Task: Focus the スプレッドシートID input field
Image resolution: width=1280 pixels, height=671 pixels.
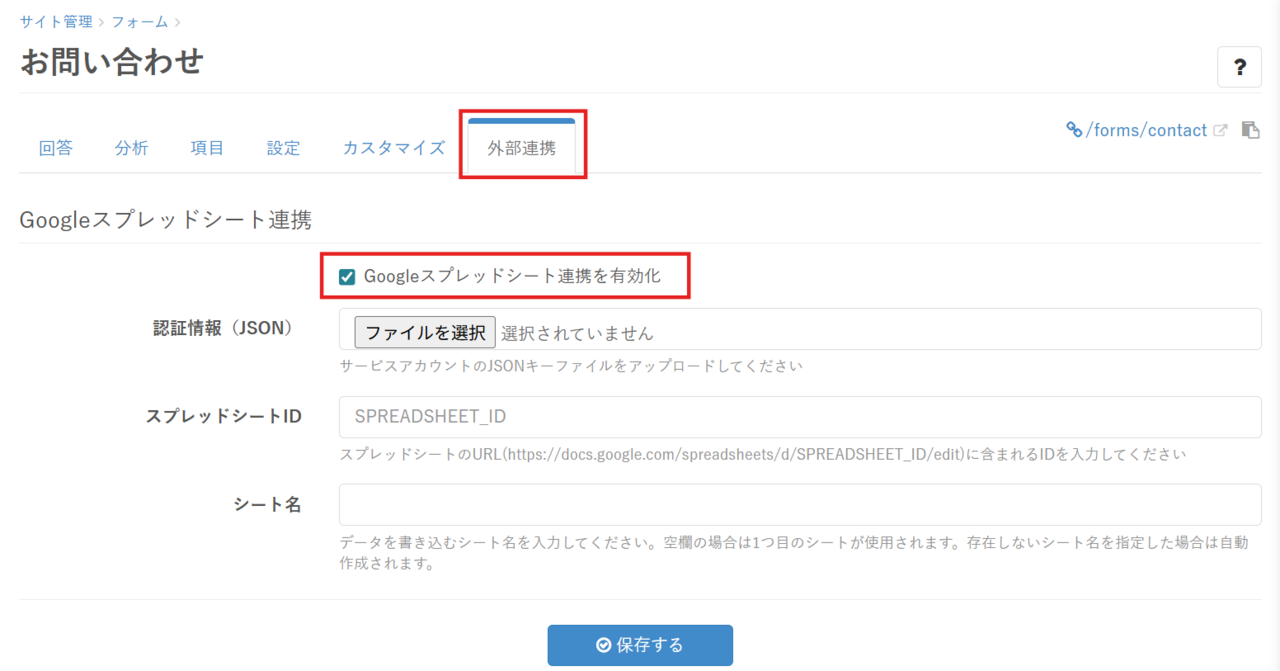Action: click(800, 417)
